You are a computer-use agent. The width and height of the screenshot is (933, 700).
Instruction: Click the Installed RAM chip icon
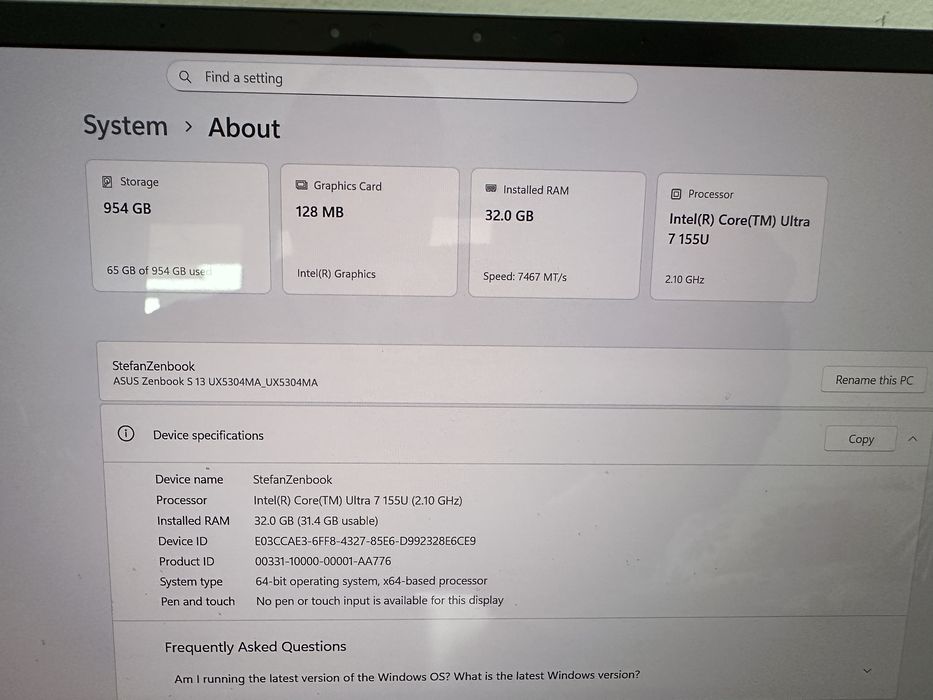click(x=491, y=189)
